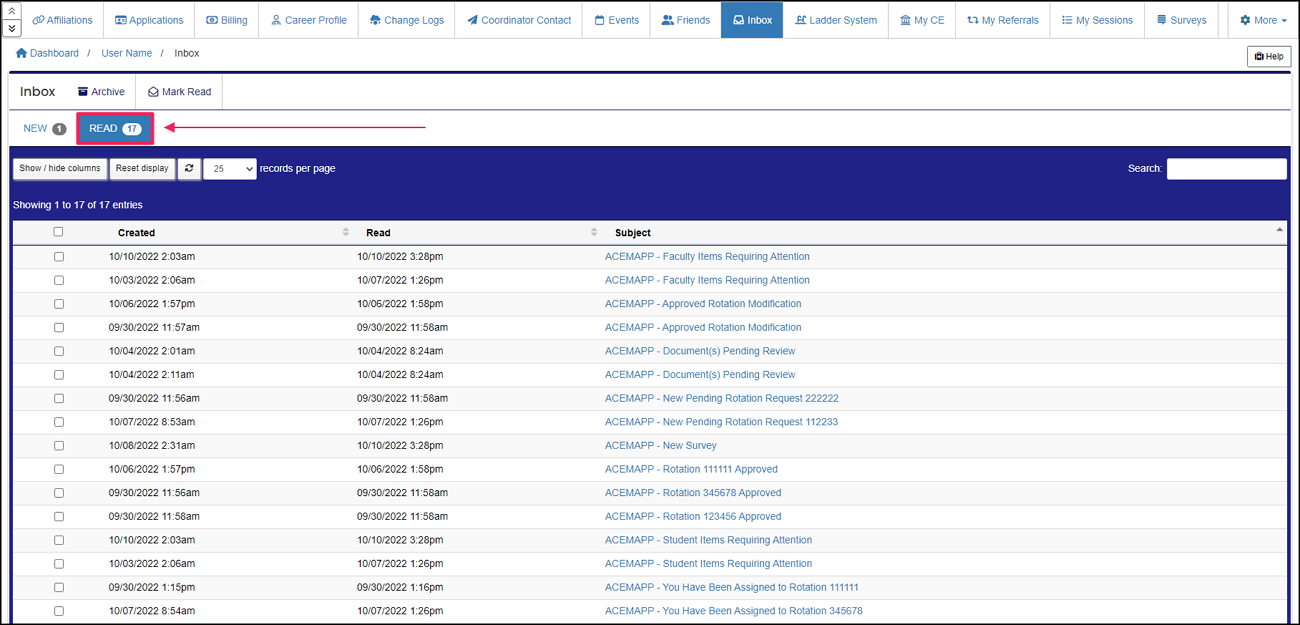1300x625 pixels.
Task: Open the ACEMAPP - New Survey message link
Action: [660, 445]
